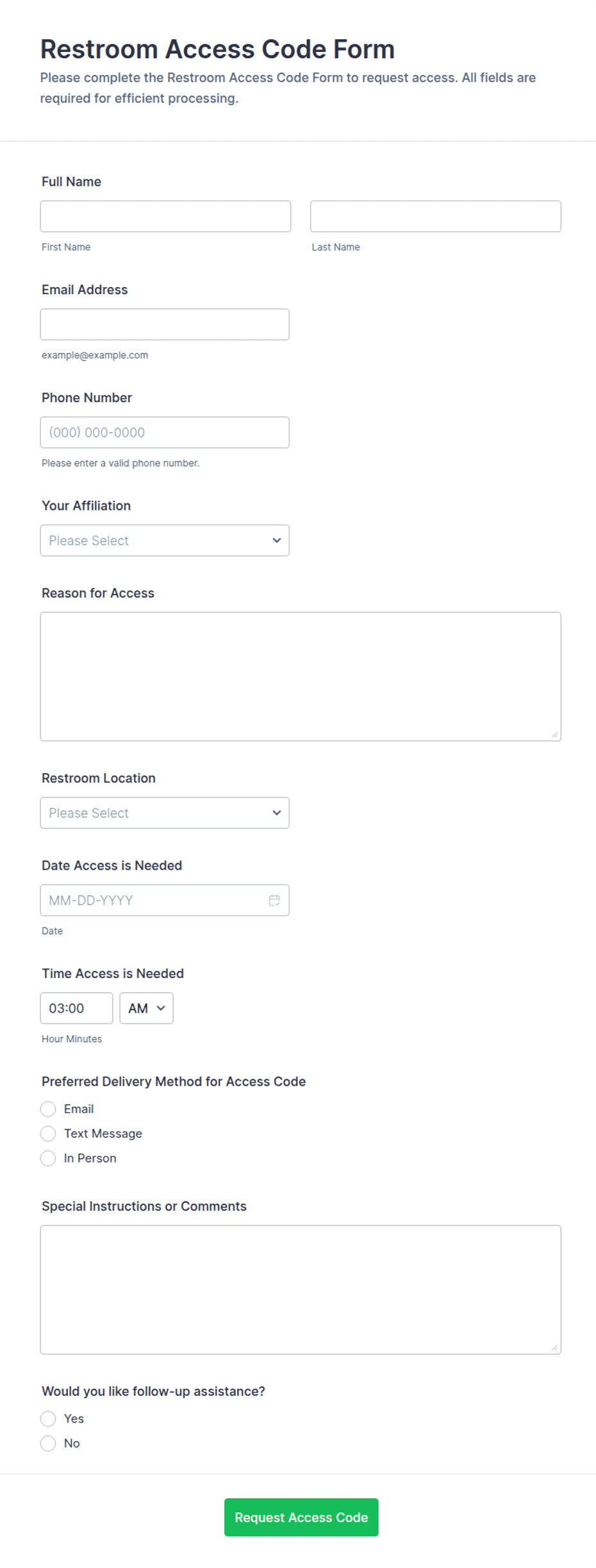Select No for follow-up assistance
Image resolution: width=596 pixels, height=1568 pixels.
tap(48, 1443)
